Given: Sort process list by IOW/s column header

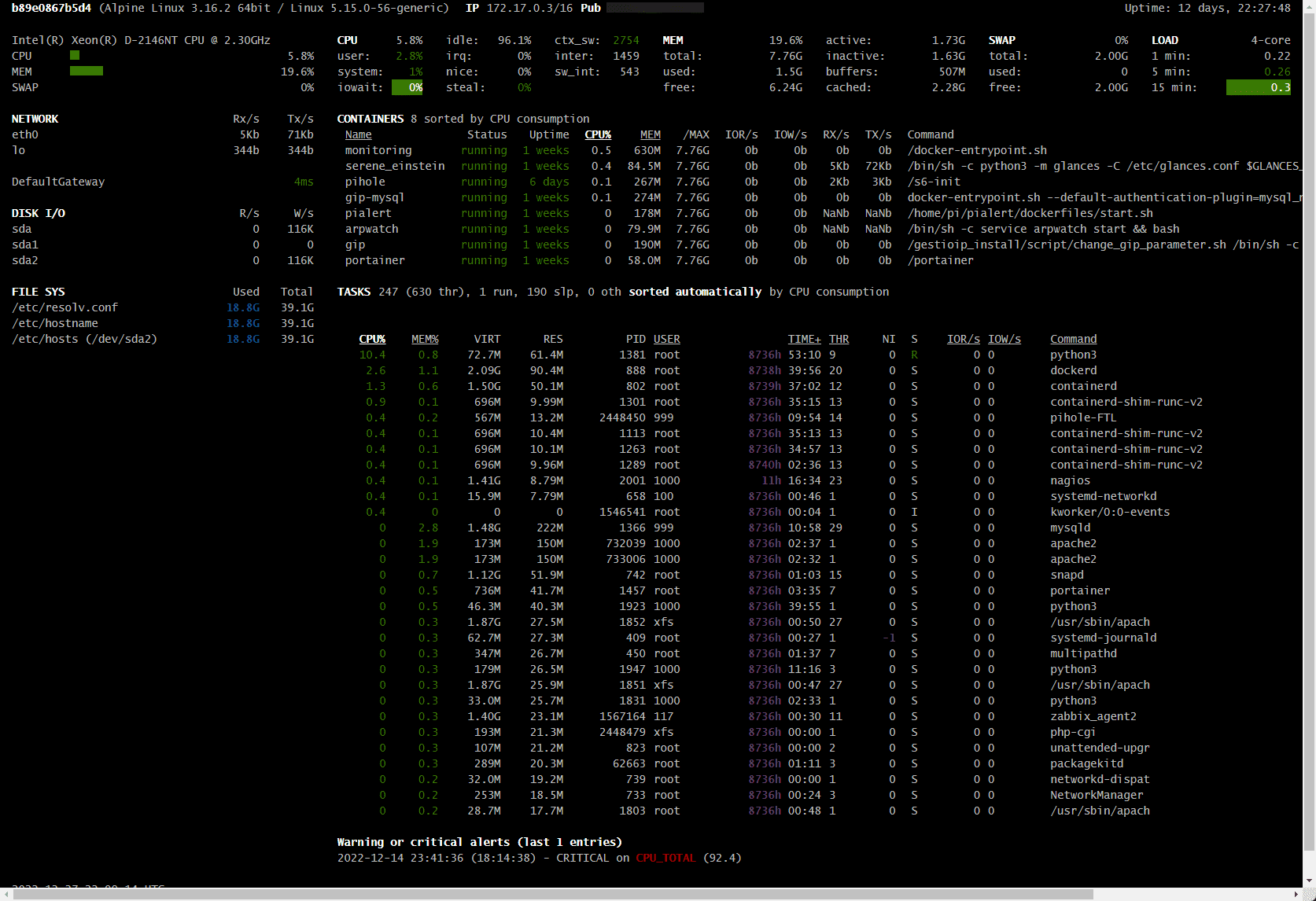Looking at the screenshot, I should point(1004,339).
